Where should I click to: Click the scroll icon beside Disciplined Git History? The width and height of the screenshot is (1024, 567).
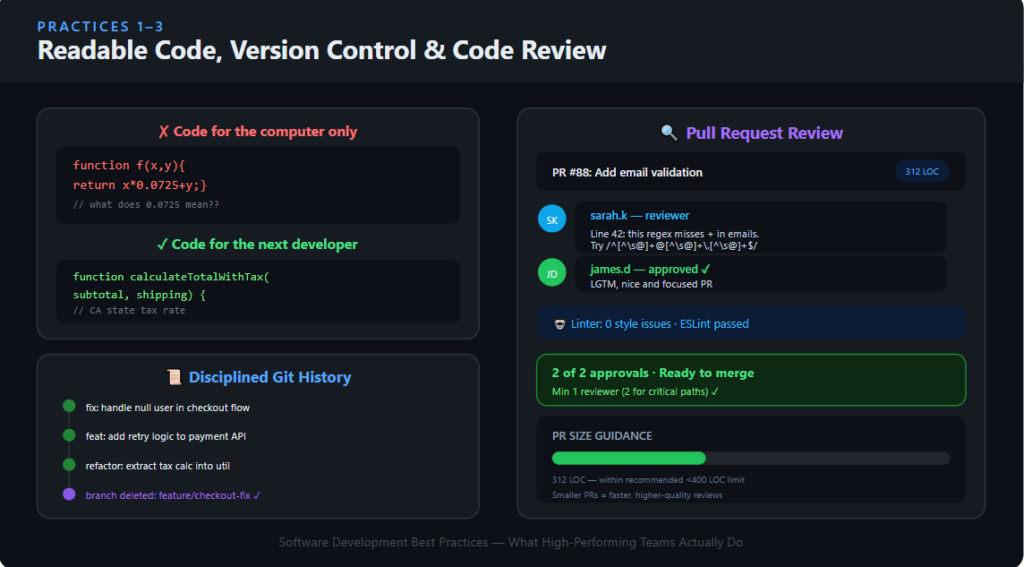click(x=174, y=377)
